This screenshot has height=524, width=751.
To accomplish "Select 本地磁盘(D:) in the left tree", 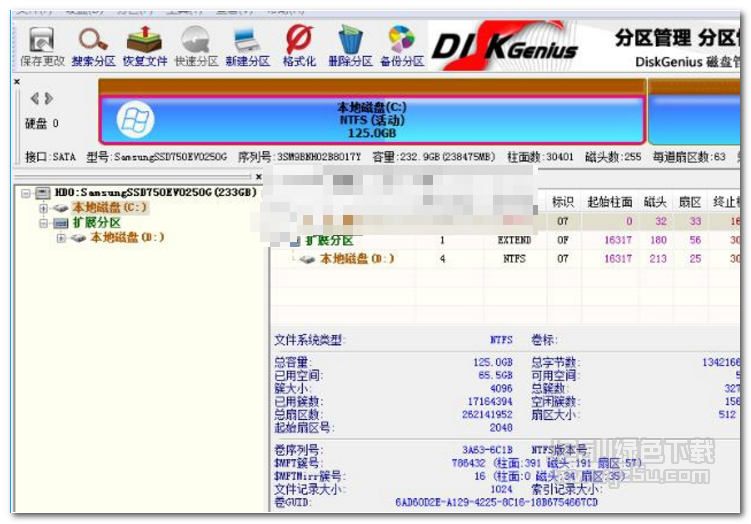I will (127, 238).
